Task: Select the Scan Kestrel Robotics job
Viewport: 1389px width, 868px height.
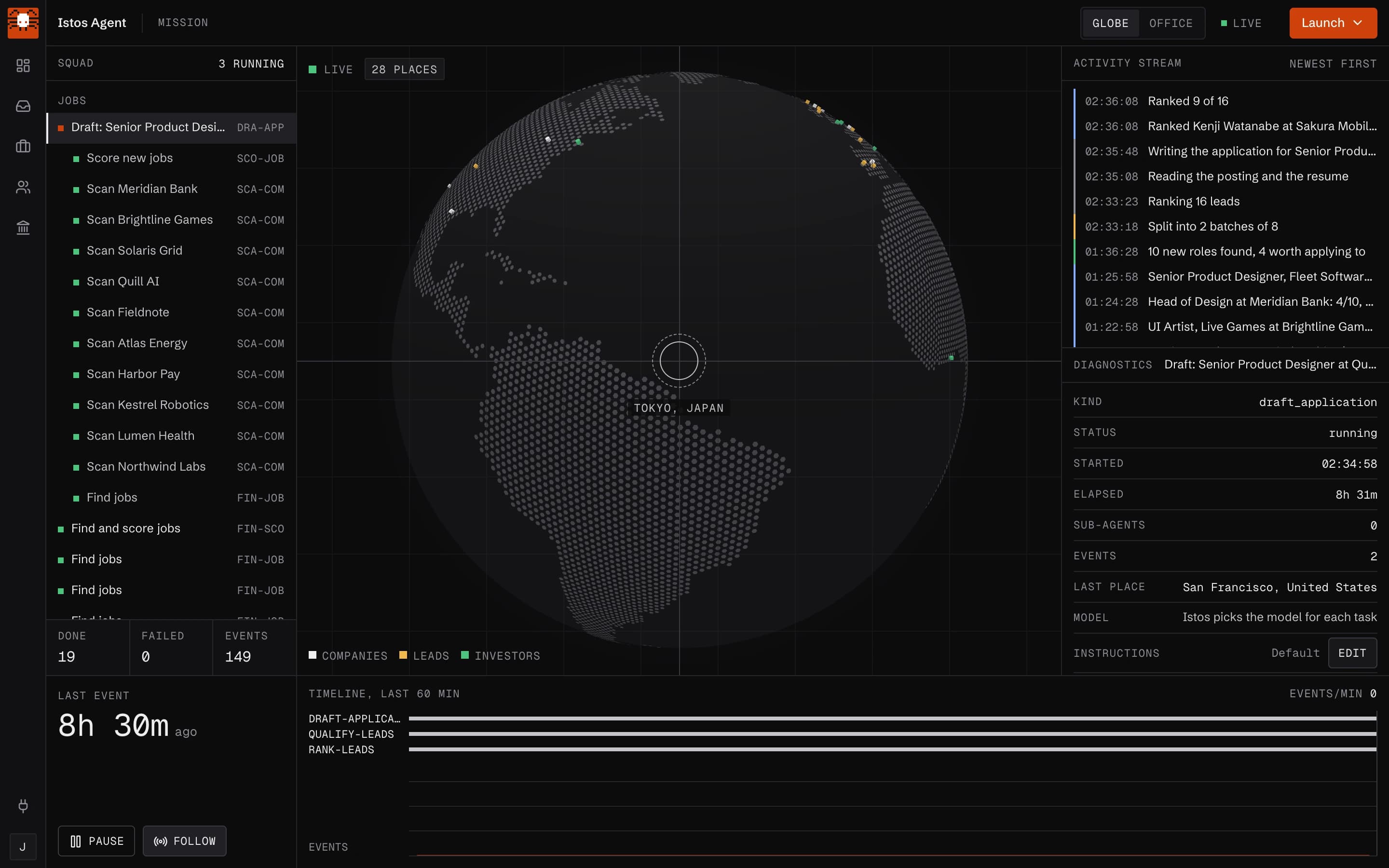Action: tap(172, 405)
